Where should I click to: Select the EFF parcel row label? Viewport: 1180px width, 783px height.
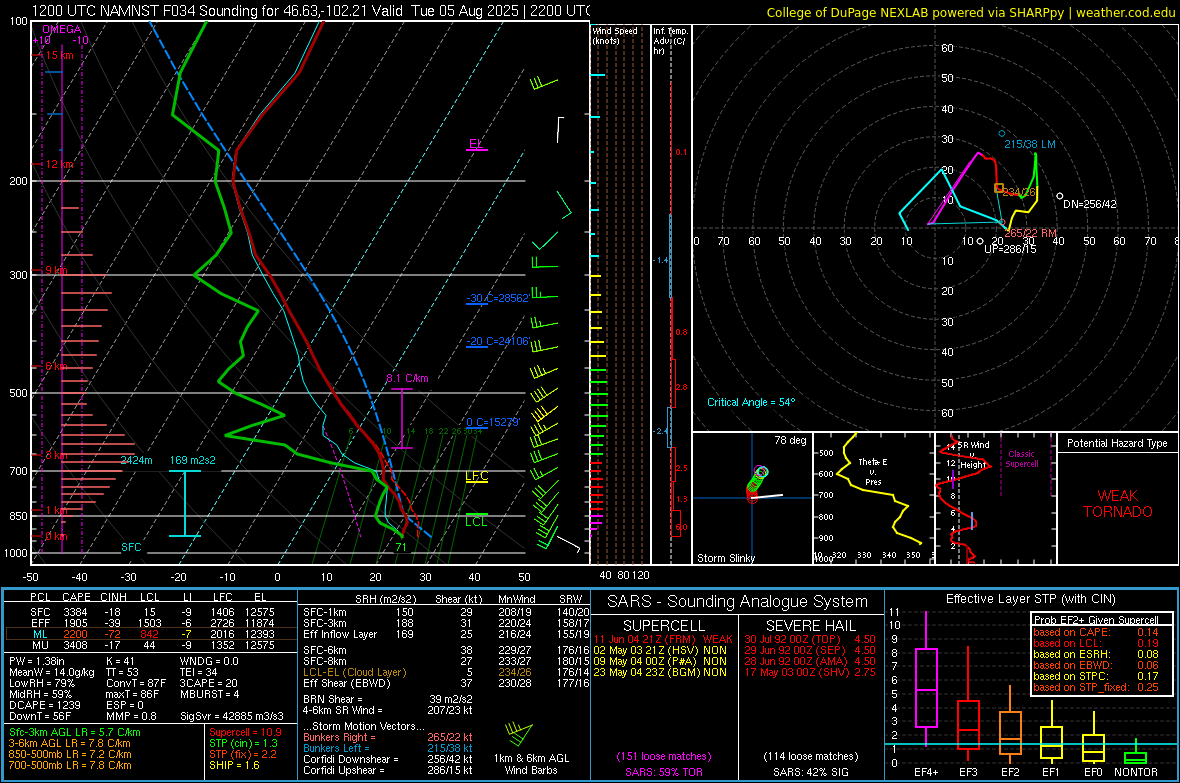click(x=40, y=623)
